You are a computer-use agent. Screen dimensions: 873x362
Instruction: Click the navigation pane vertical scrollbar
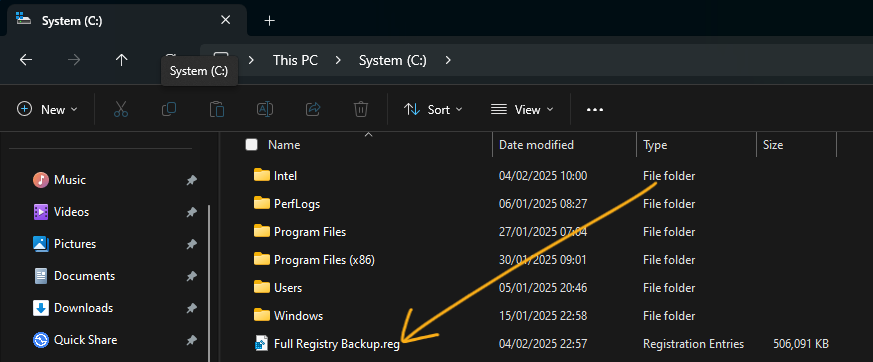(x=209, y=283)
